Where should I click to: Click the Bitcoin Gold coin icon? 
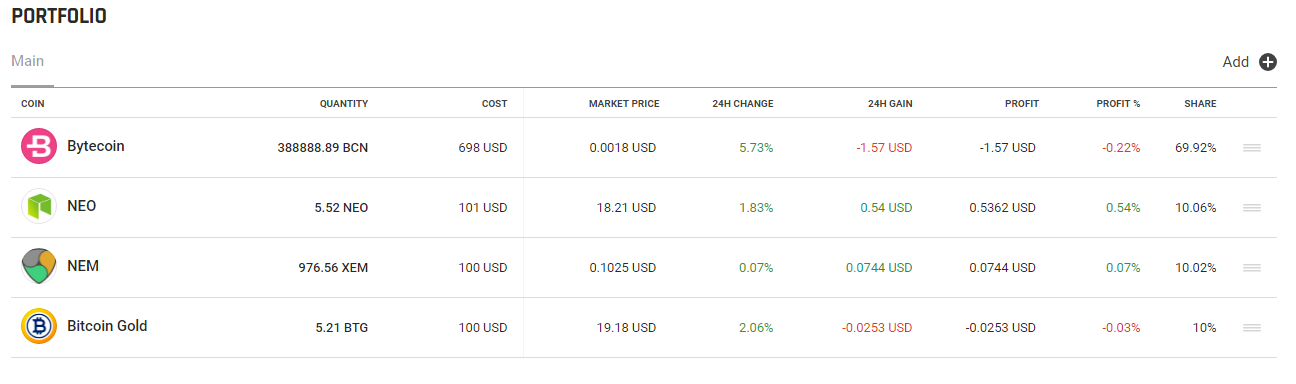(38, 327)
